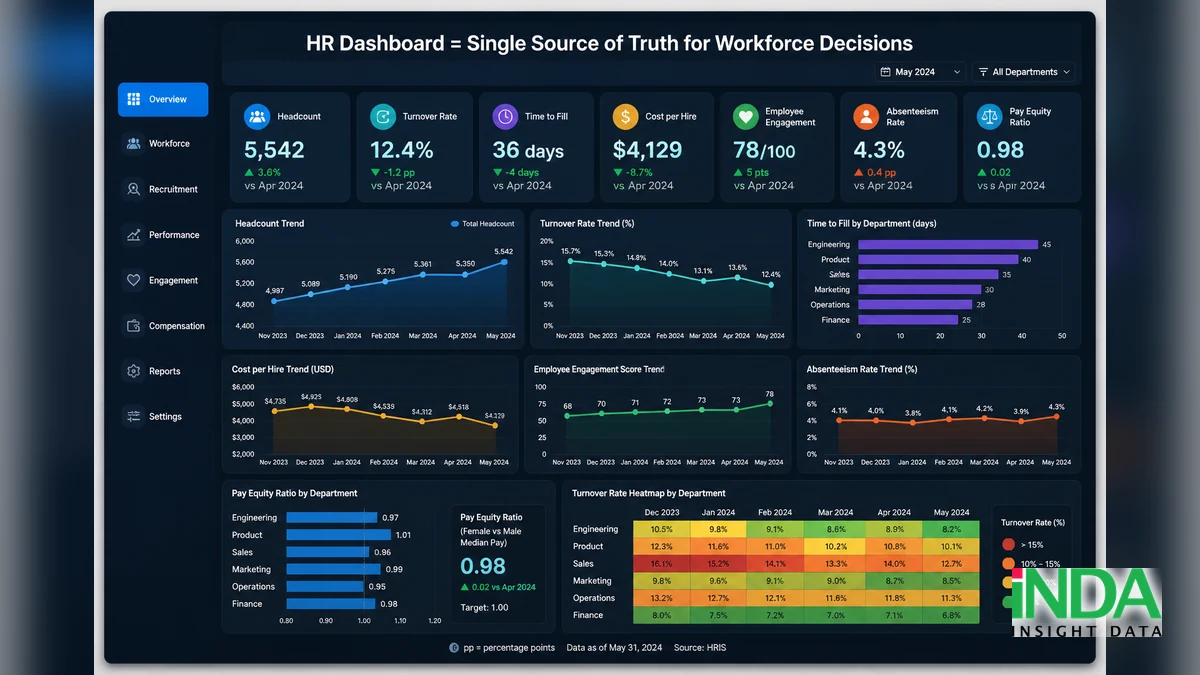Click the Engineering bar in Time to Fill
This screenshot has height=675, width=1200.
(947, 244)
